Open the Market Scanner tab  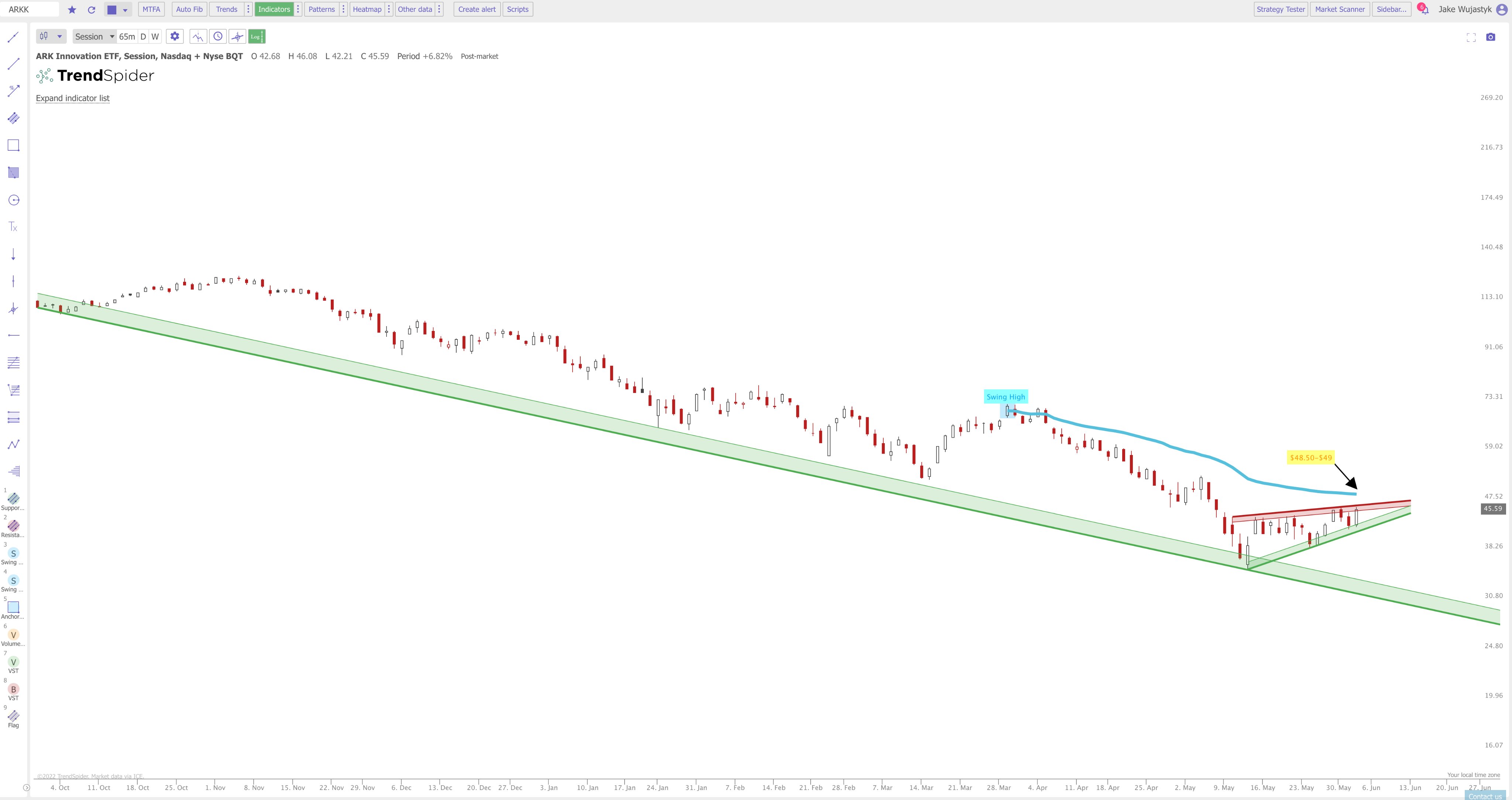(x=1340, y=9)
